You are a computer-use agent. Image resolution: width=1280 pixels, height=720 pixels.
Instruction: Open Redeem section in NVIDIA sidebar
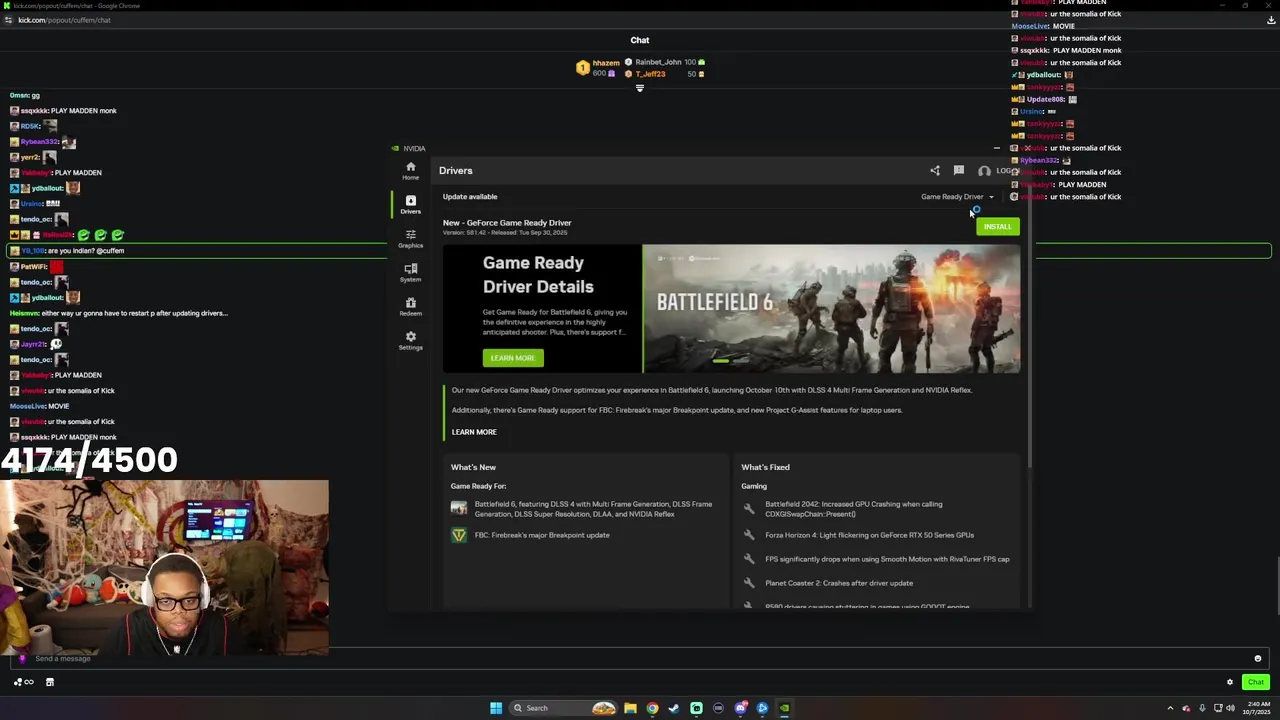[410, 306]
